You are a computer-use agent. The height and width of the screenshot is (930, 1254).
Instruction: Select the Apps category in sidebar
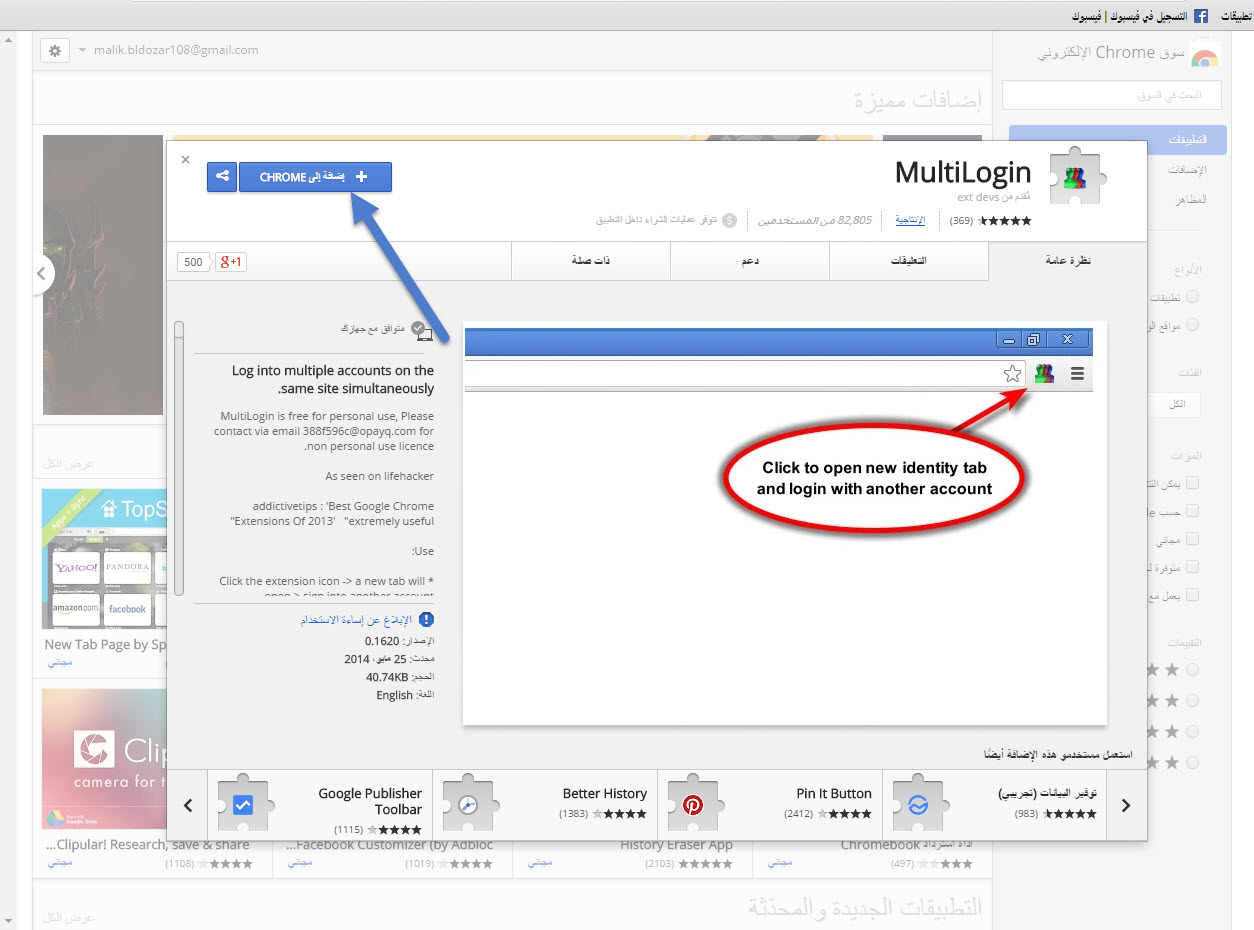point(1118,140)
